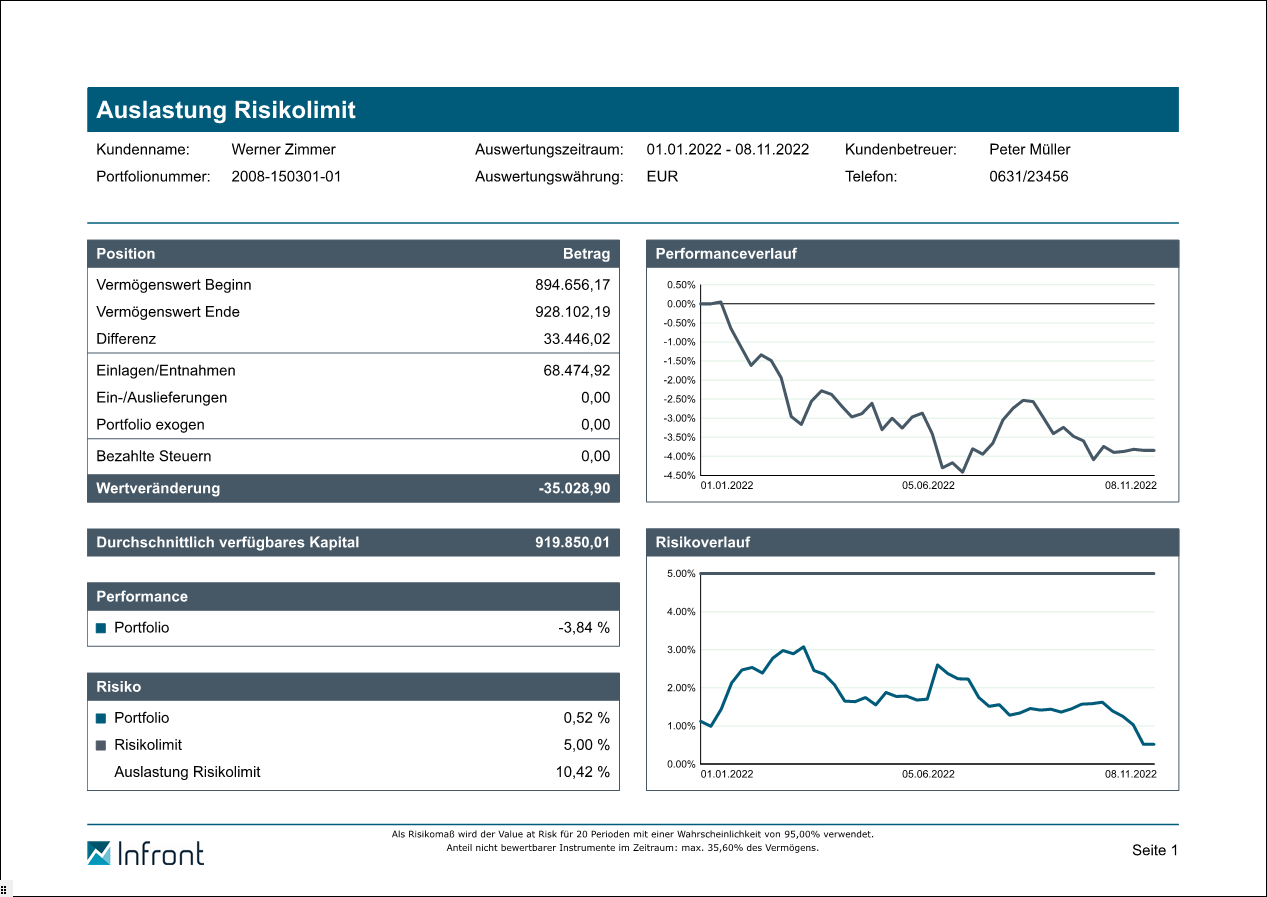Select the Auswertungszeitraum date range value

click(x=727, y=150)
